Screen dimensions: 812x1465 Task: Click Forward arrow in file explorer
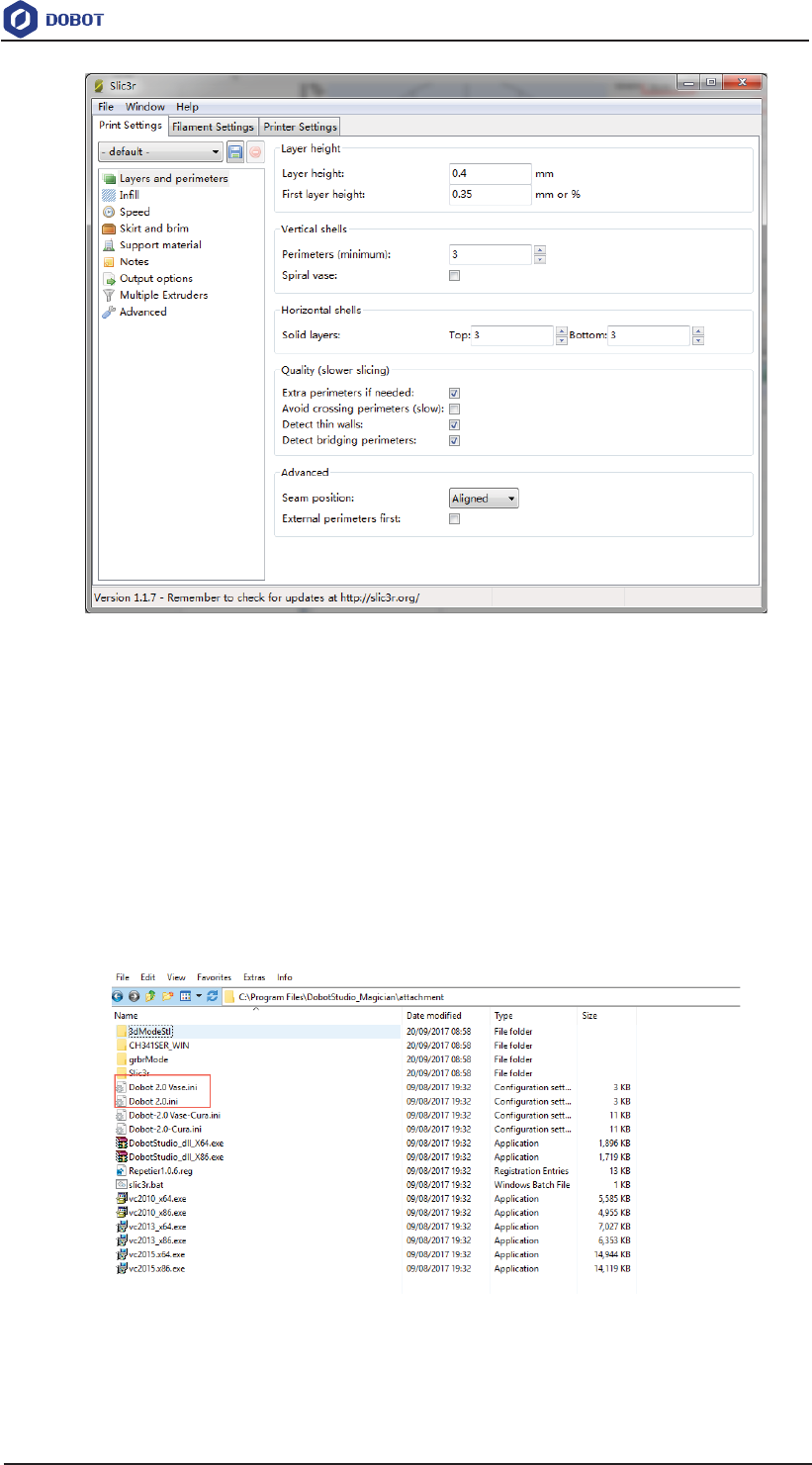click(133, 995)
